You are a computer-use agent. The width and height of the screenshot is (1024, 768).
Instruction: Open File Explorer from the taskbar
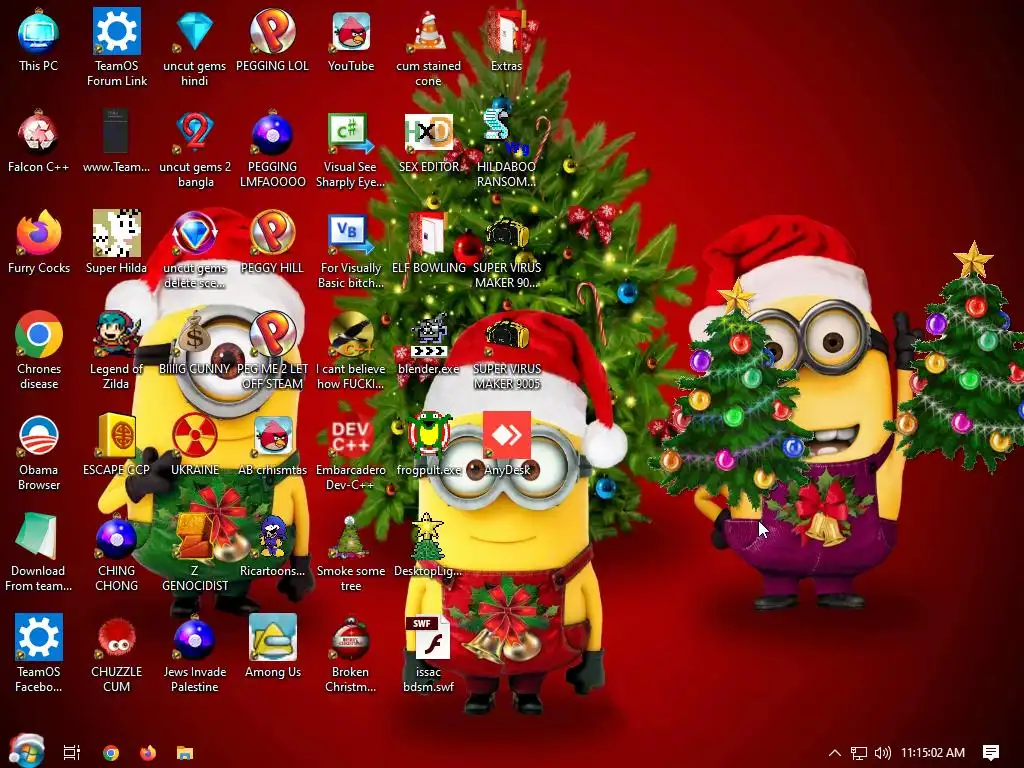185,753
